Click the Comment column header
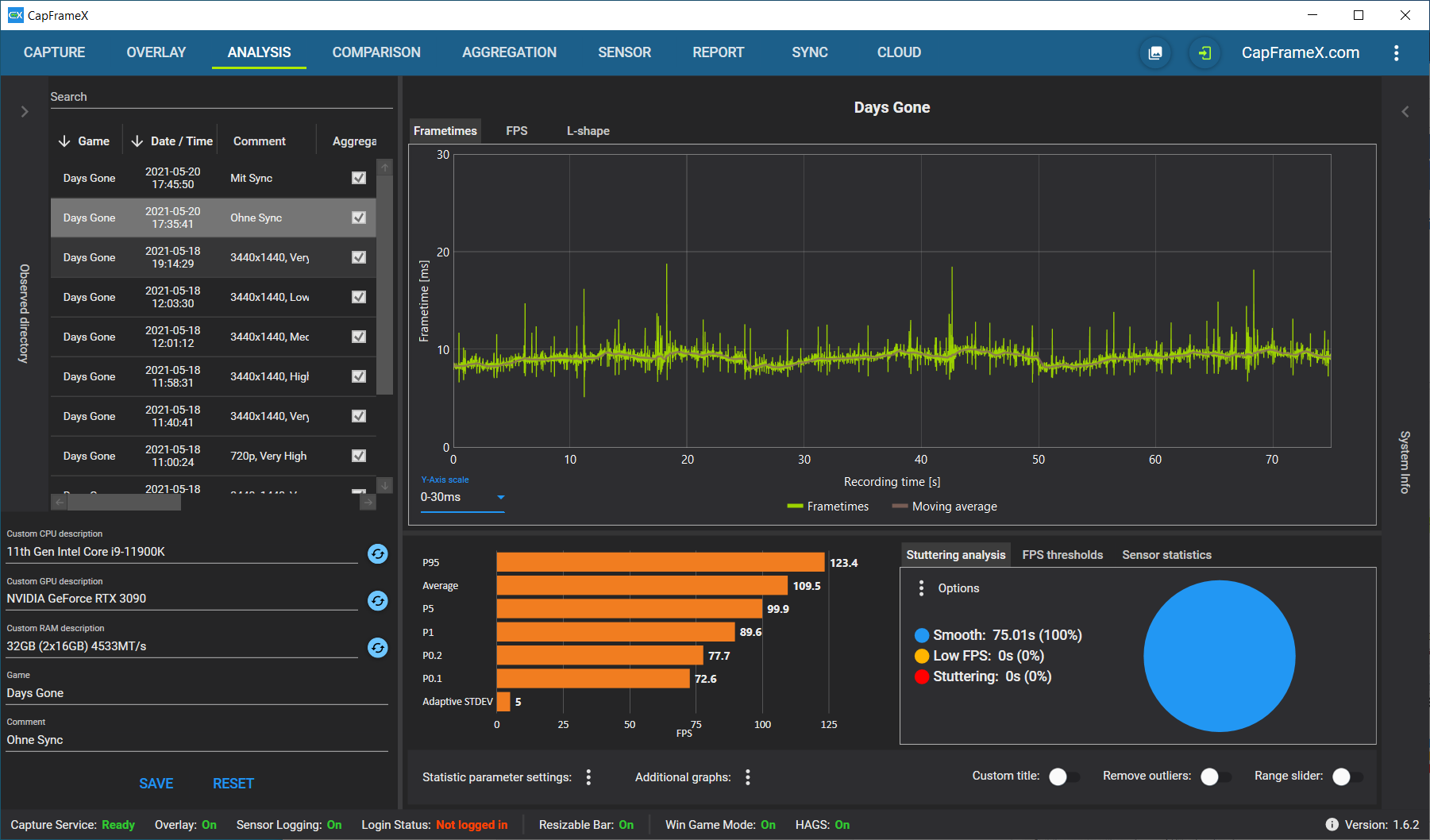The width and height of the screenshot is (1430, 840). coord(260,141)
